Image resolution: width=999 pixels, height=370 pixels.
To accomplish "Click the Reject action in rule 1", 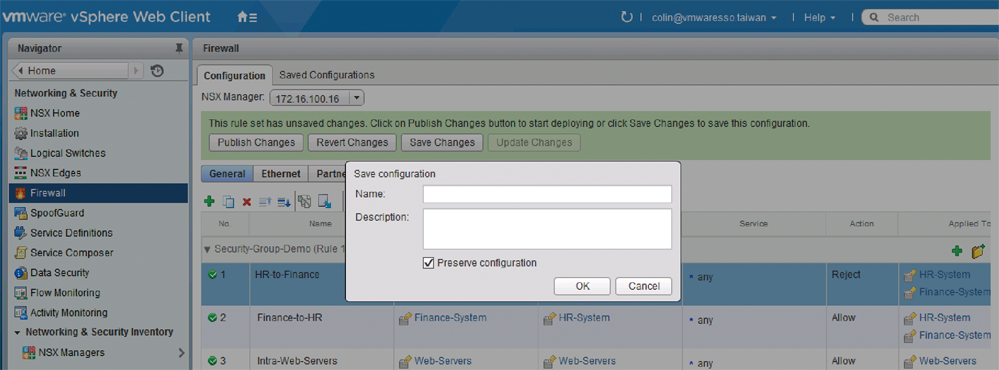I will [846, 274].
